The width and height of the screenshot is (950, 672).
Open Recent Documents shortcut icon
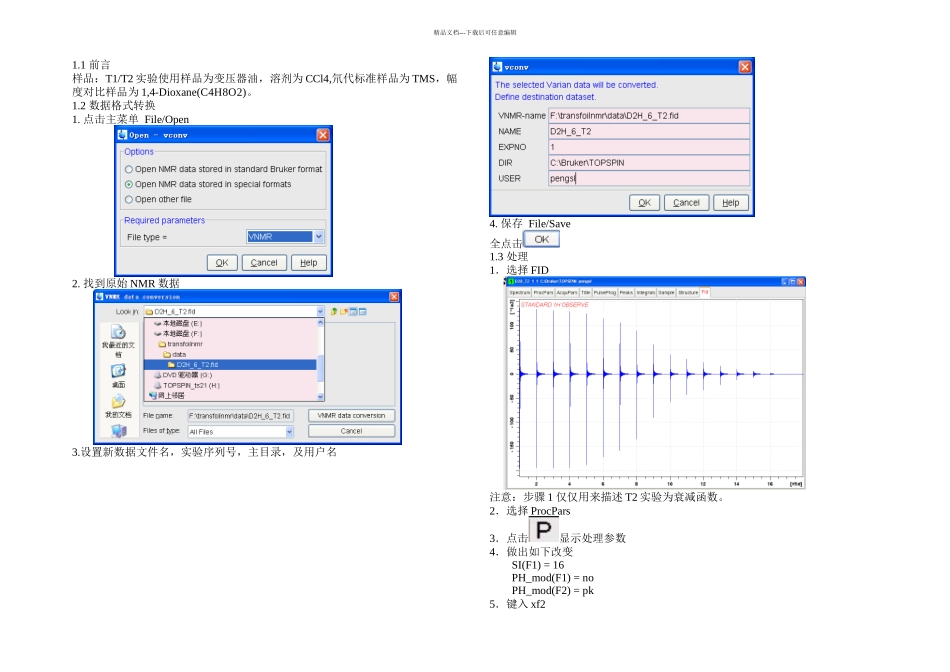[118, 332]
